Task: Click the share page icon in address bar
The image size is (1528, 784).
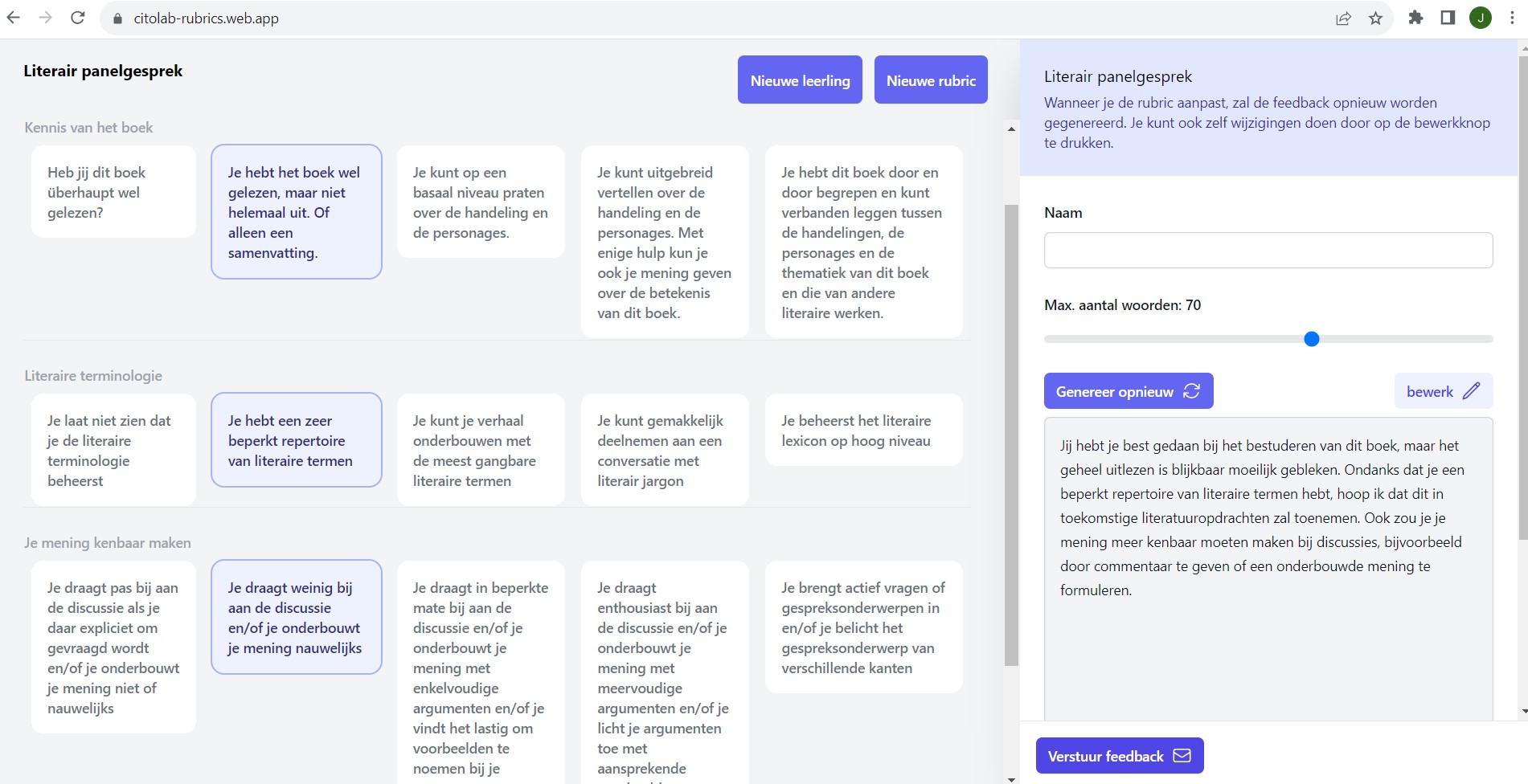Action: [1343, 18]
